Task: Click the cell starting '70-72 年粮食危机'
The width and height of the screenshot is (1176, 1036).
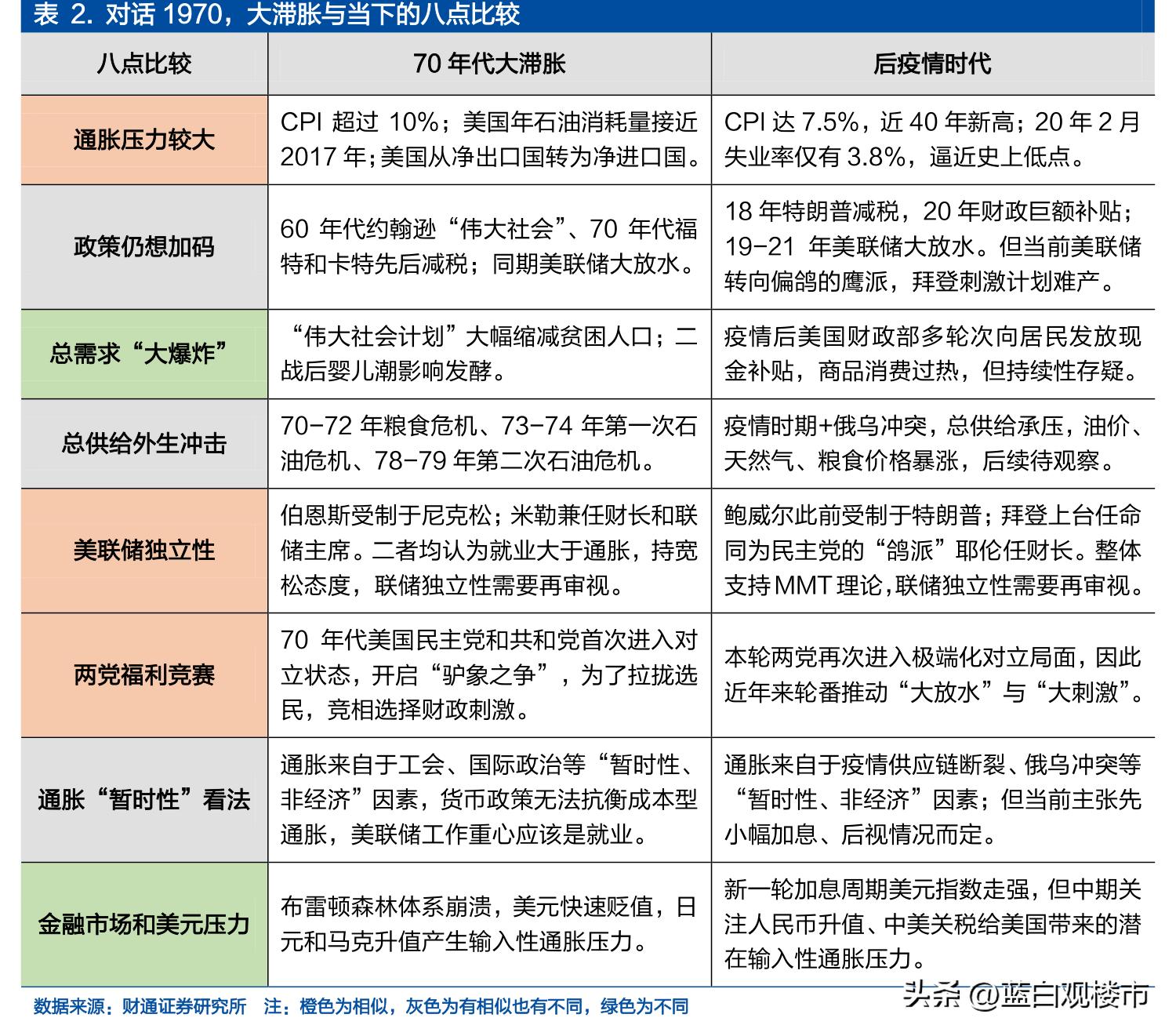Action: (489, 444)
